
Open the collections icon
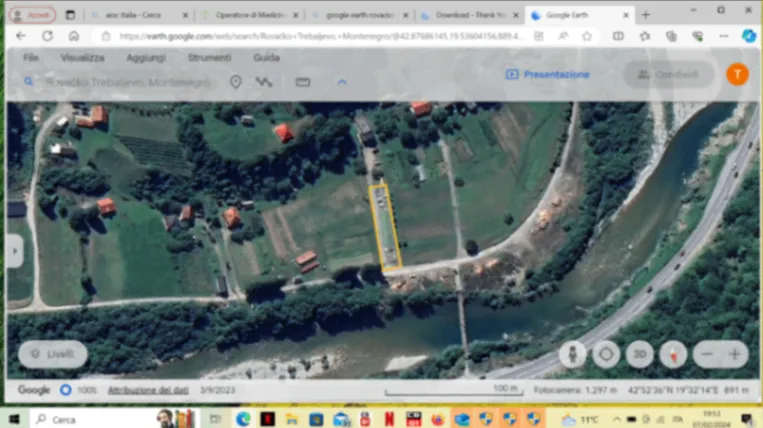click(671, 36)
